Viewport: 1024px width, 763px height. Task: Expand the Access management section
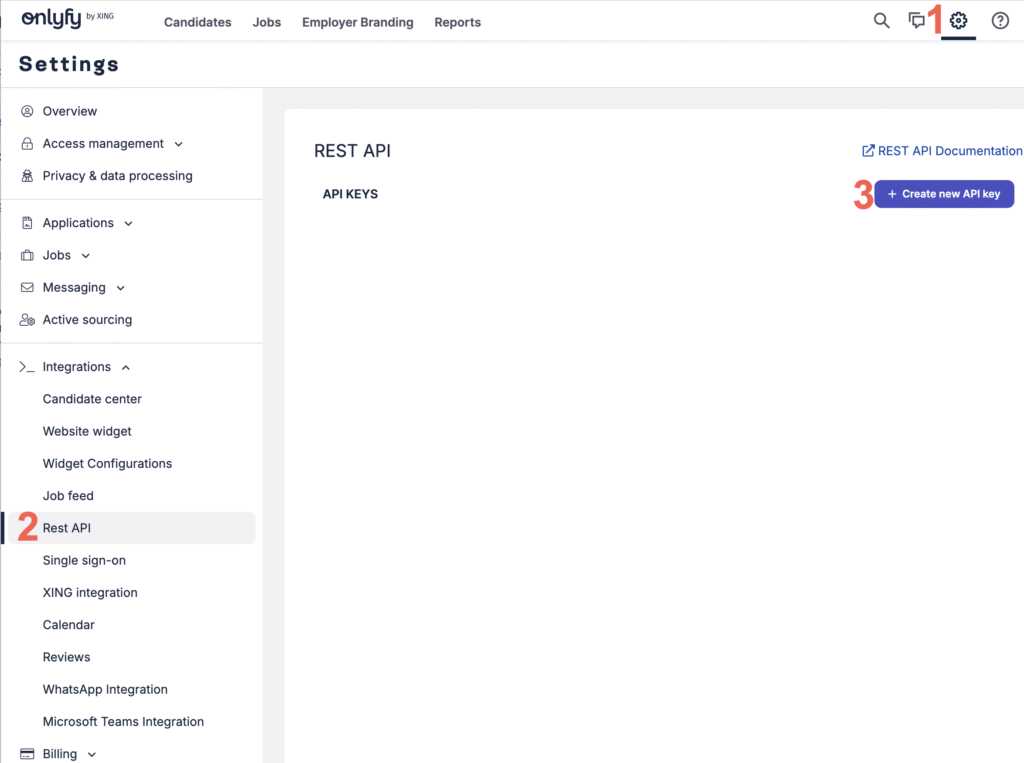(x=178, y=144)
